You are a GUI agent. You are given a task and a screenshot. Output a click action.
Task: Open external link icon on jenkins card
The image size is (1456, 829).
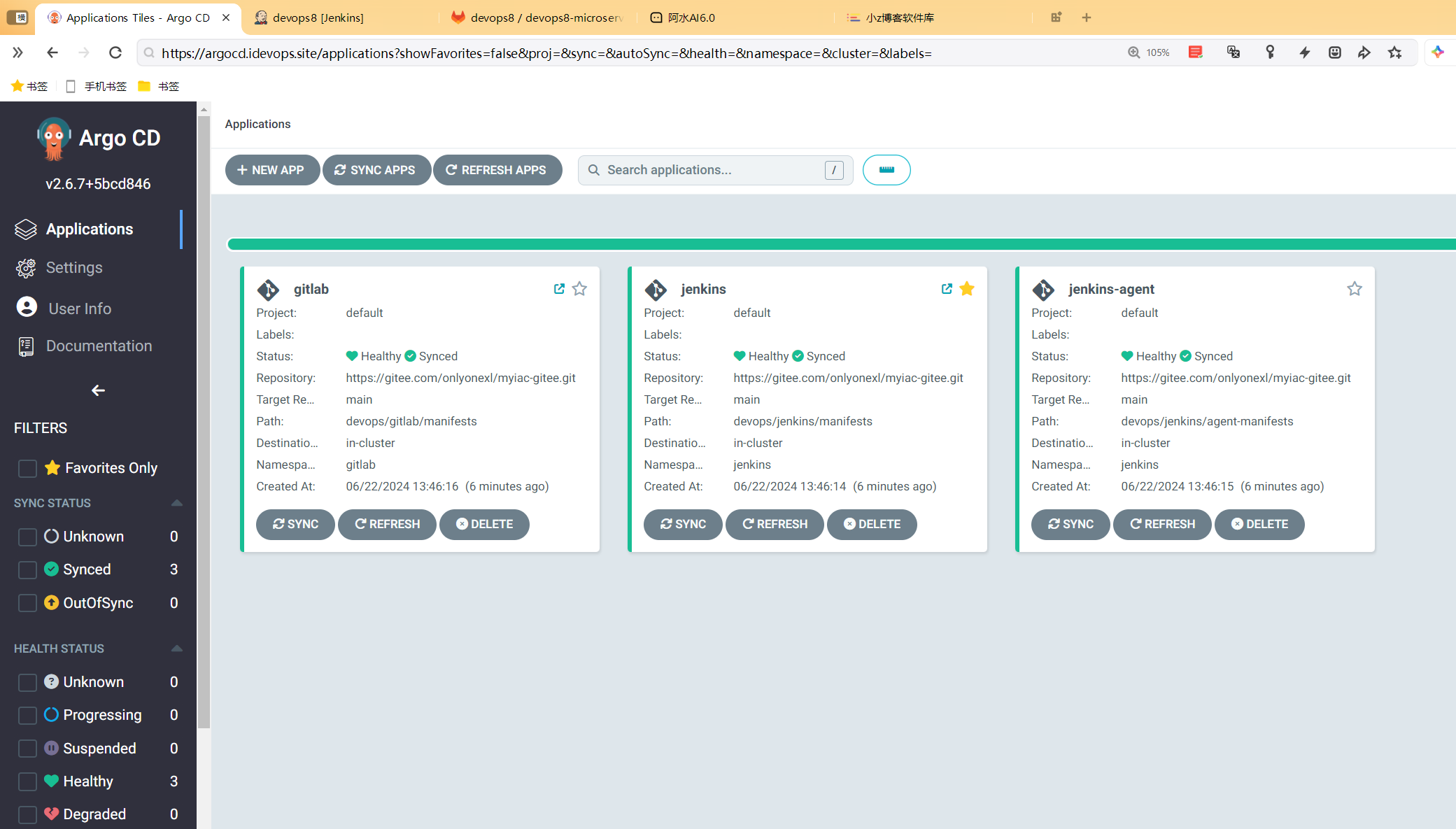[947, 289]
